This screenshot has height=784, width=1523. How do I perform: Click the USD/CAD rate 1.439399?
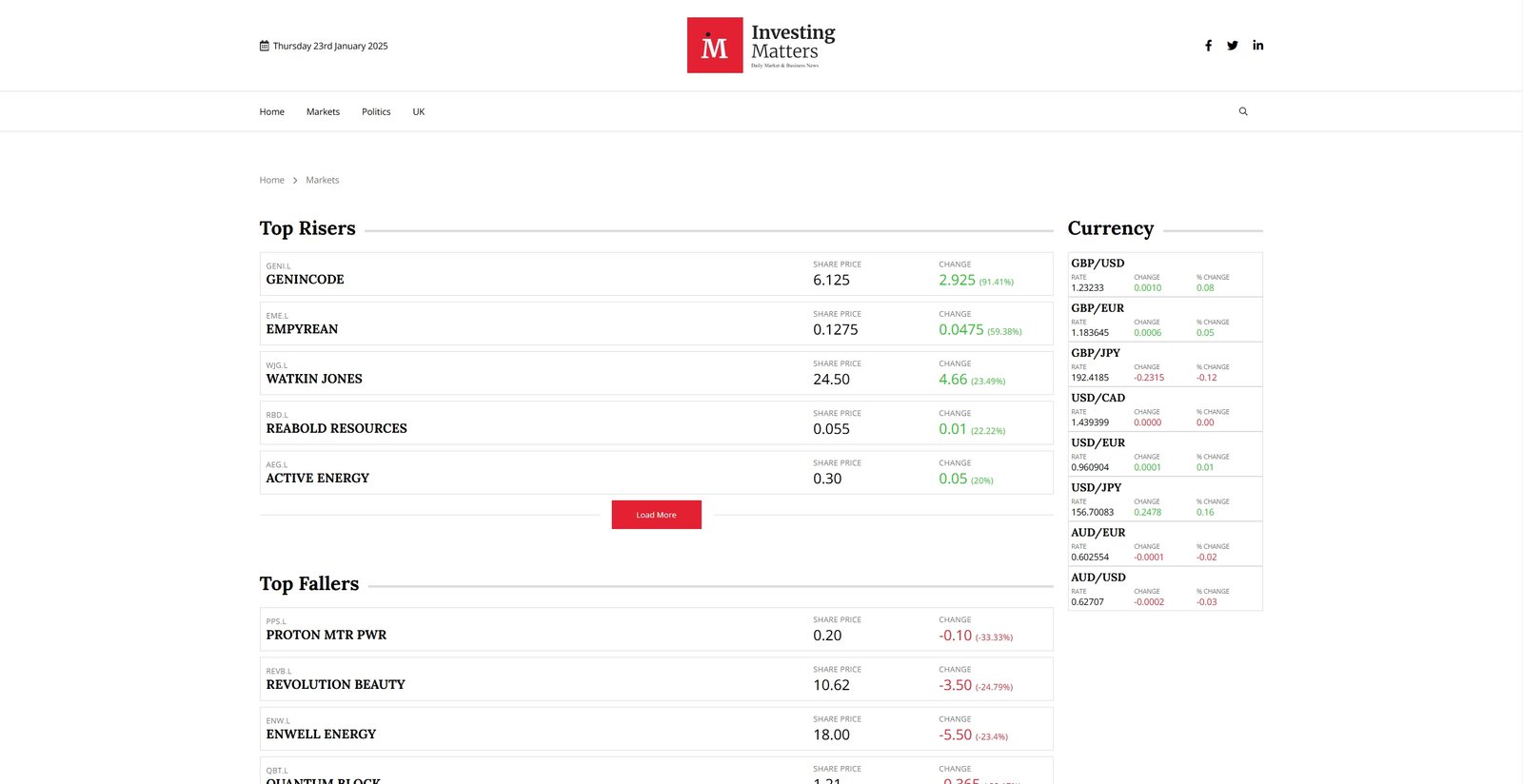tap(1090, 422)
